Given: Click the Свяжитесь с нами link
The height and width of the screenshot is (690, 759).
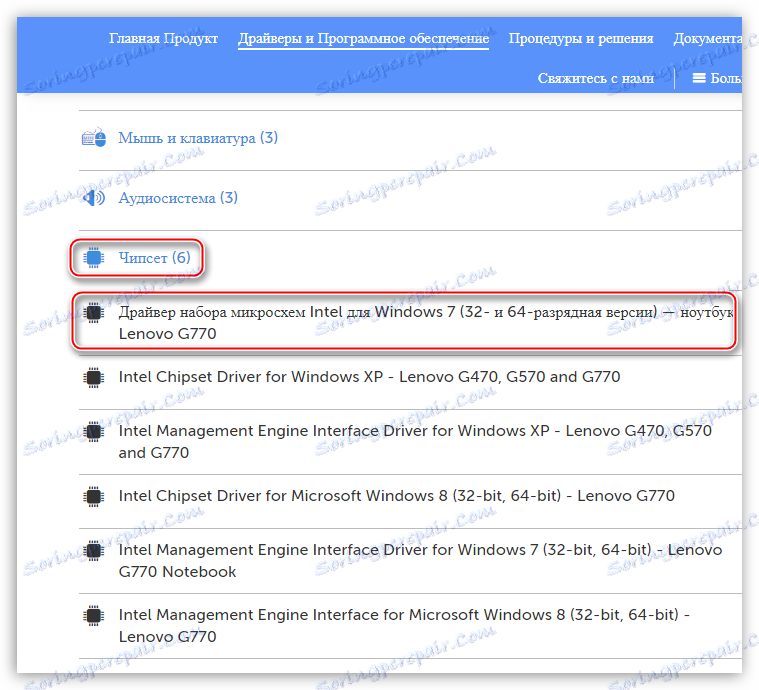Looking at the screenshot, I should pos(596,78).
